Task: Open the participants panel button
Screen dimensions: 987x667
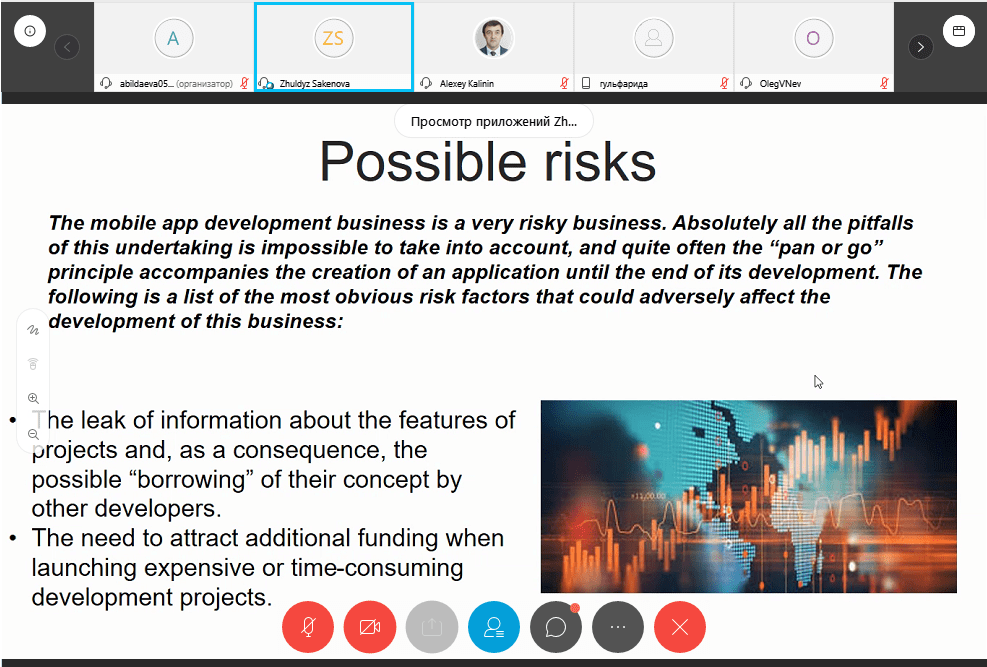Action: [x=494, y=627]
